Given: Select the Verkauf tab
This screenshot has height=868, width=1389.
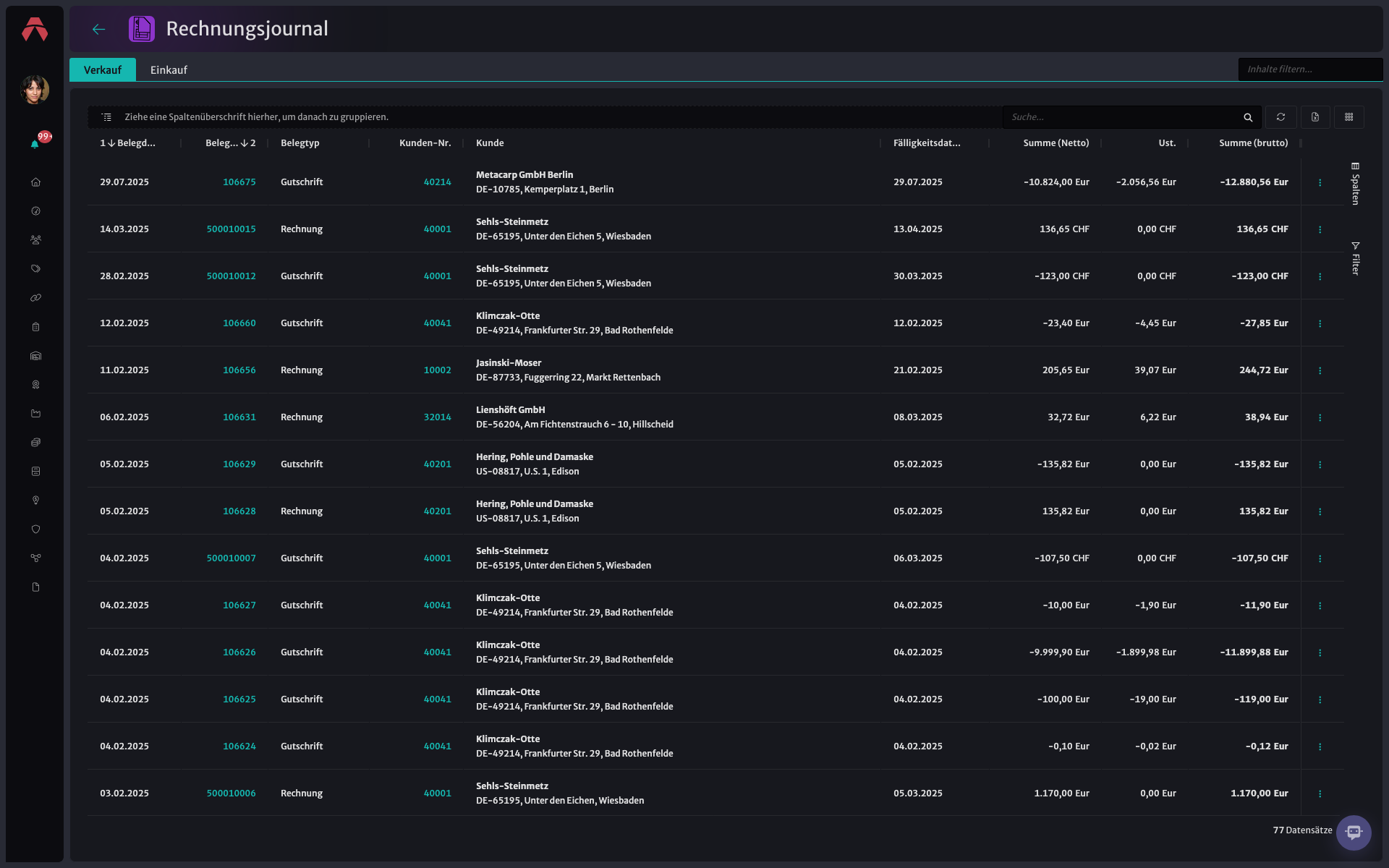Looking at the screenshot, I should [103, 69].
